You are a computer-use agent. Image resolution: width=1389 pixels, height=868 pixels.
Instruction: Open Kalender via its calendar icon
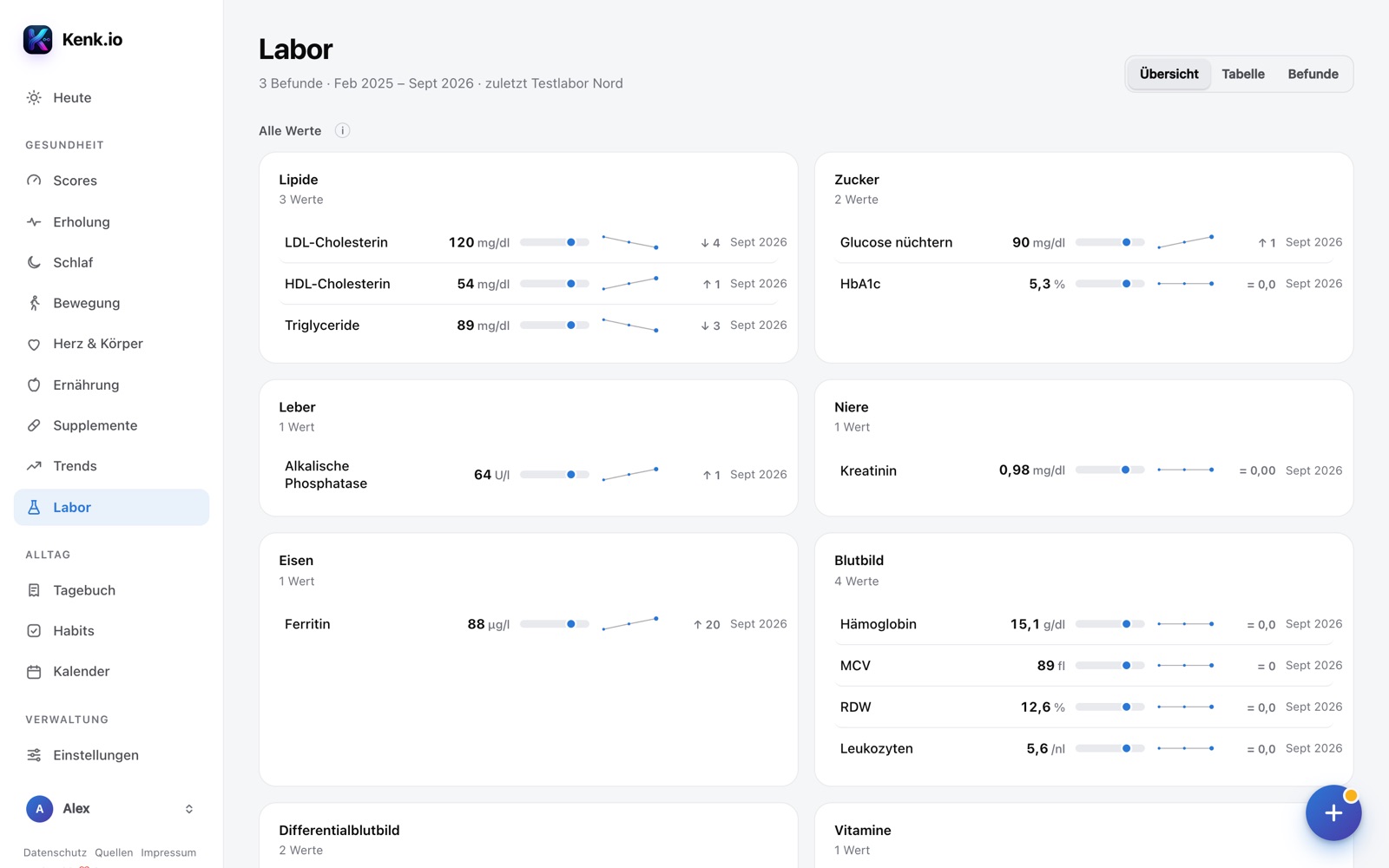[34, 672]
